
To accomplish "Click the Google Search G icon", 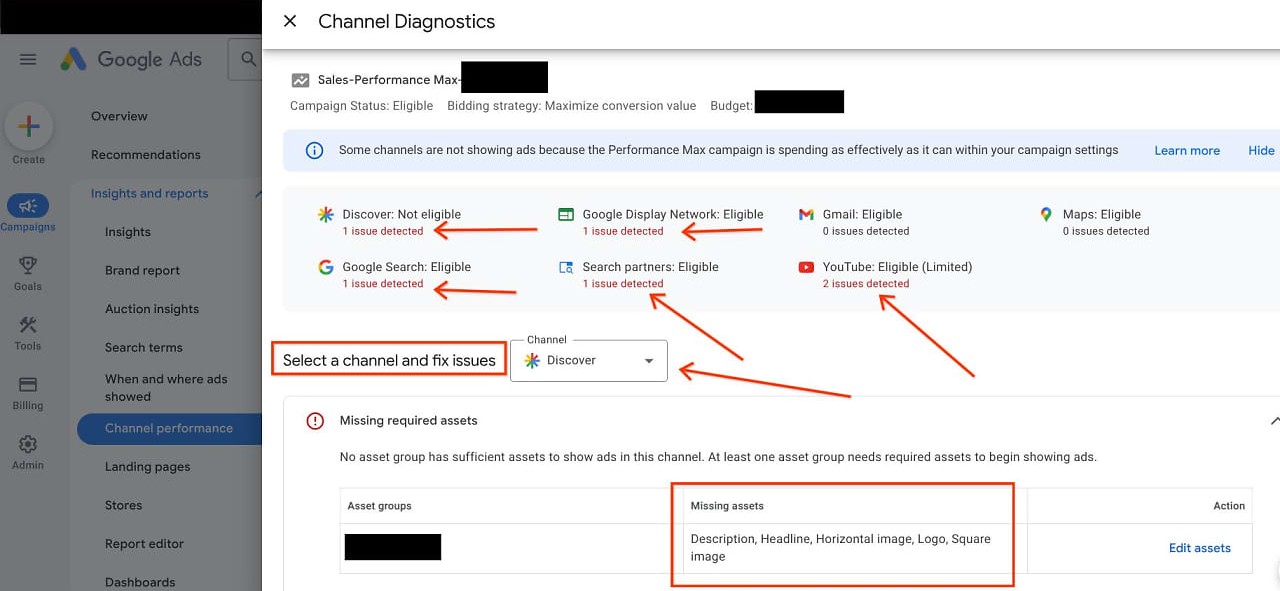I will point(326,267).
